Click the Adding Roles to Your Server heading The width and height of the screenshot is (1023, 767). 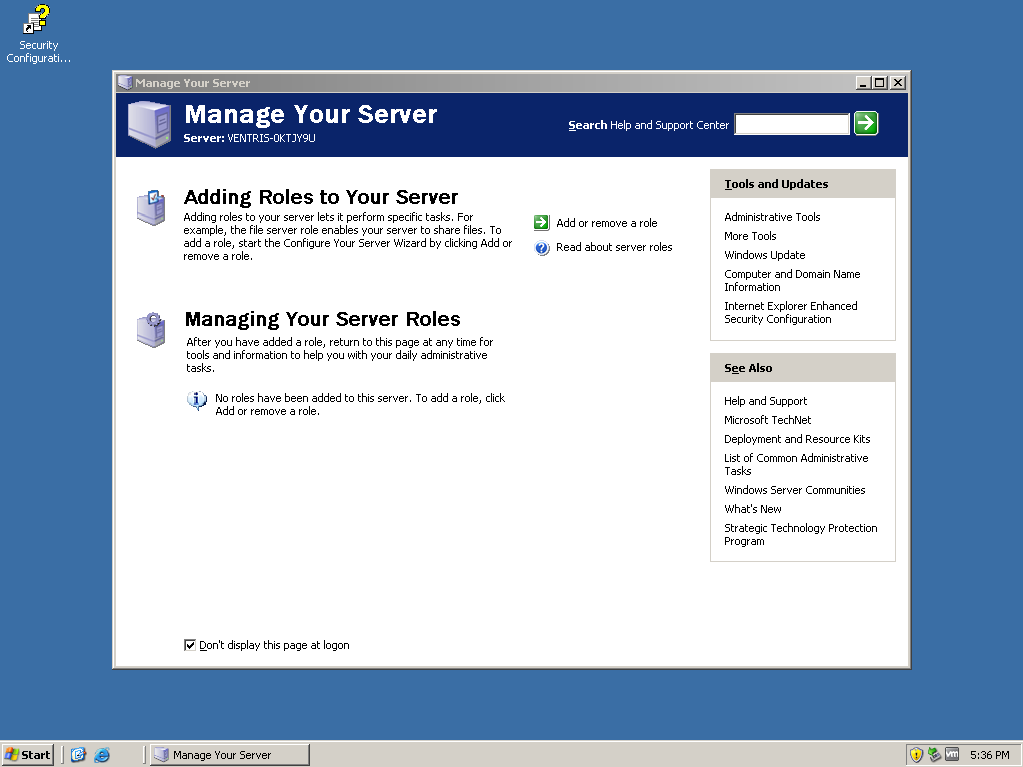click(x=321, y=197)
